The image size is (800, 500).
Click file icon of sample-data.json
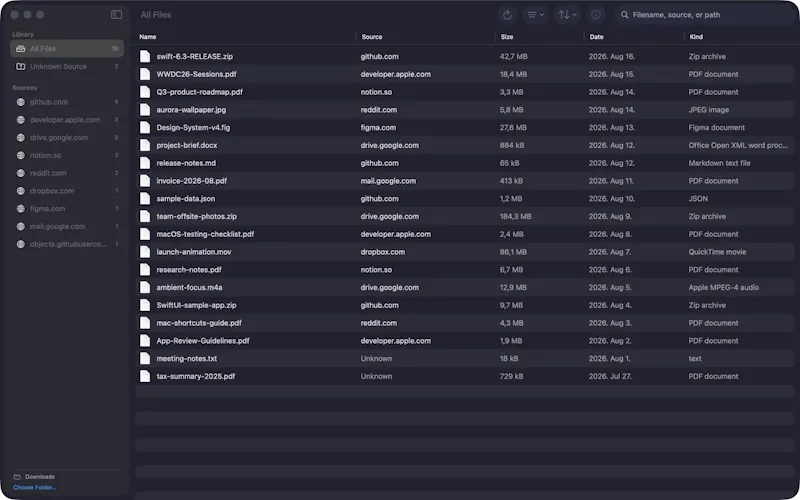coord(145,198)
